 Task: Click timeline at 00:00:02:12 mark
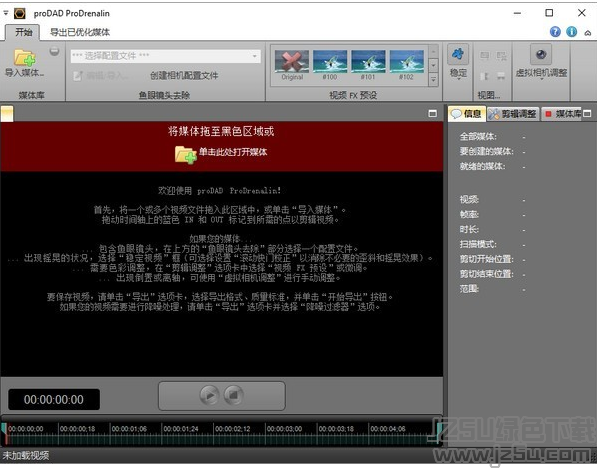[x=232, y=429]
